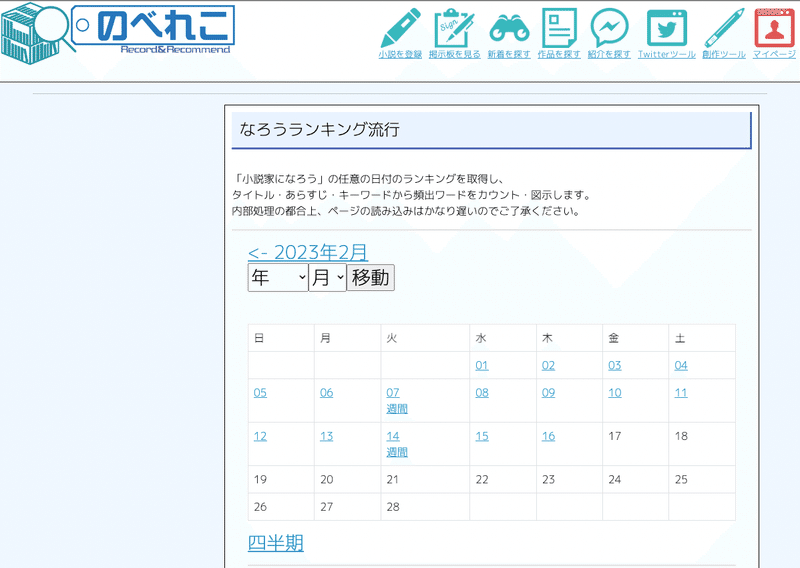Open the ranking for date 08
Image resolution: width=800 pixels, height=568 pixels.
(482, 392)
